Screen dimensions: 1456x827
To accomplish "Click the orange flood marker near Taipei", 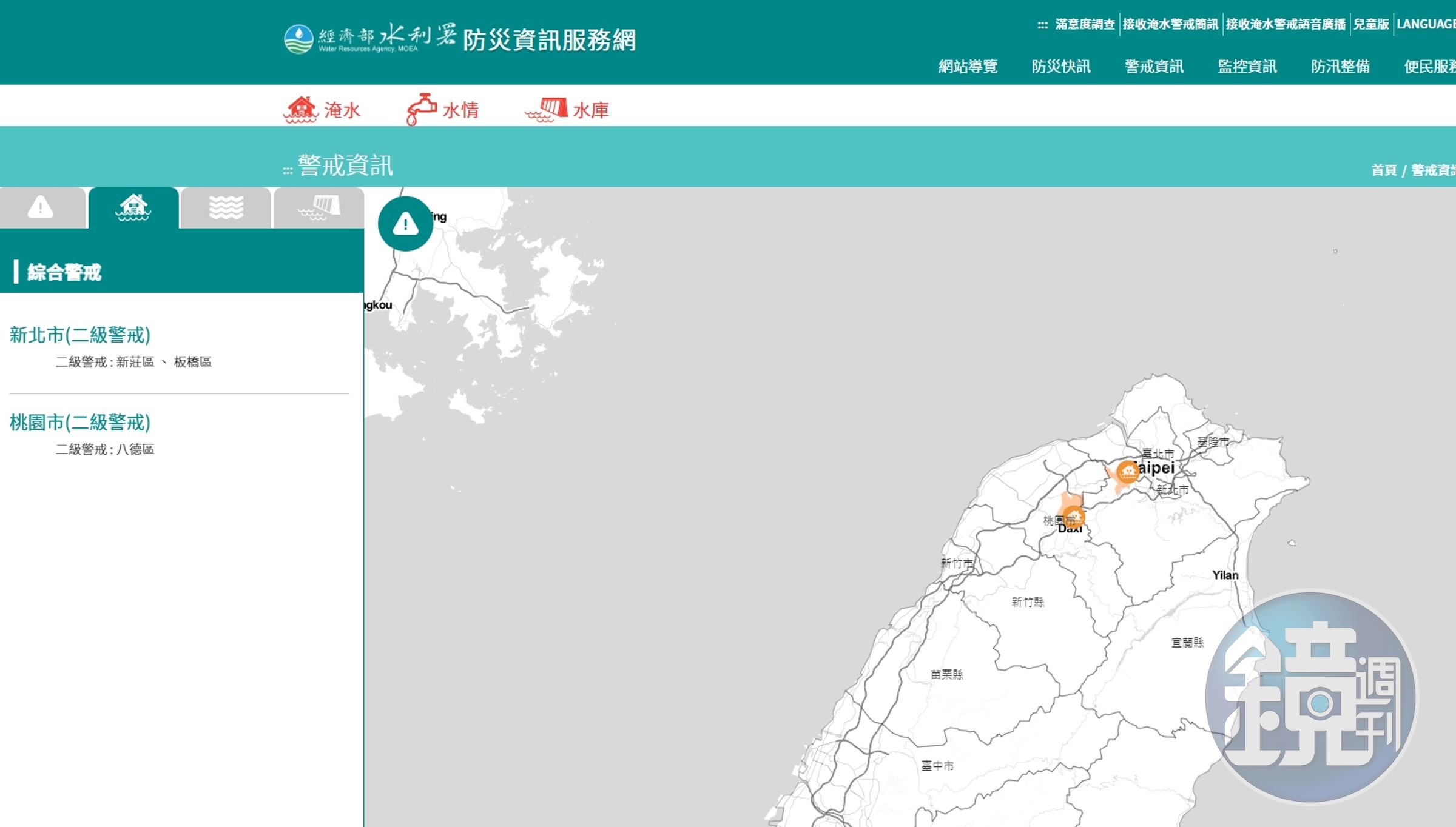I will tap(1127, 472).
